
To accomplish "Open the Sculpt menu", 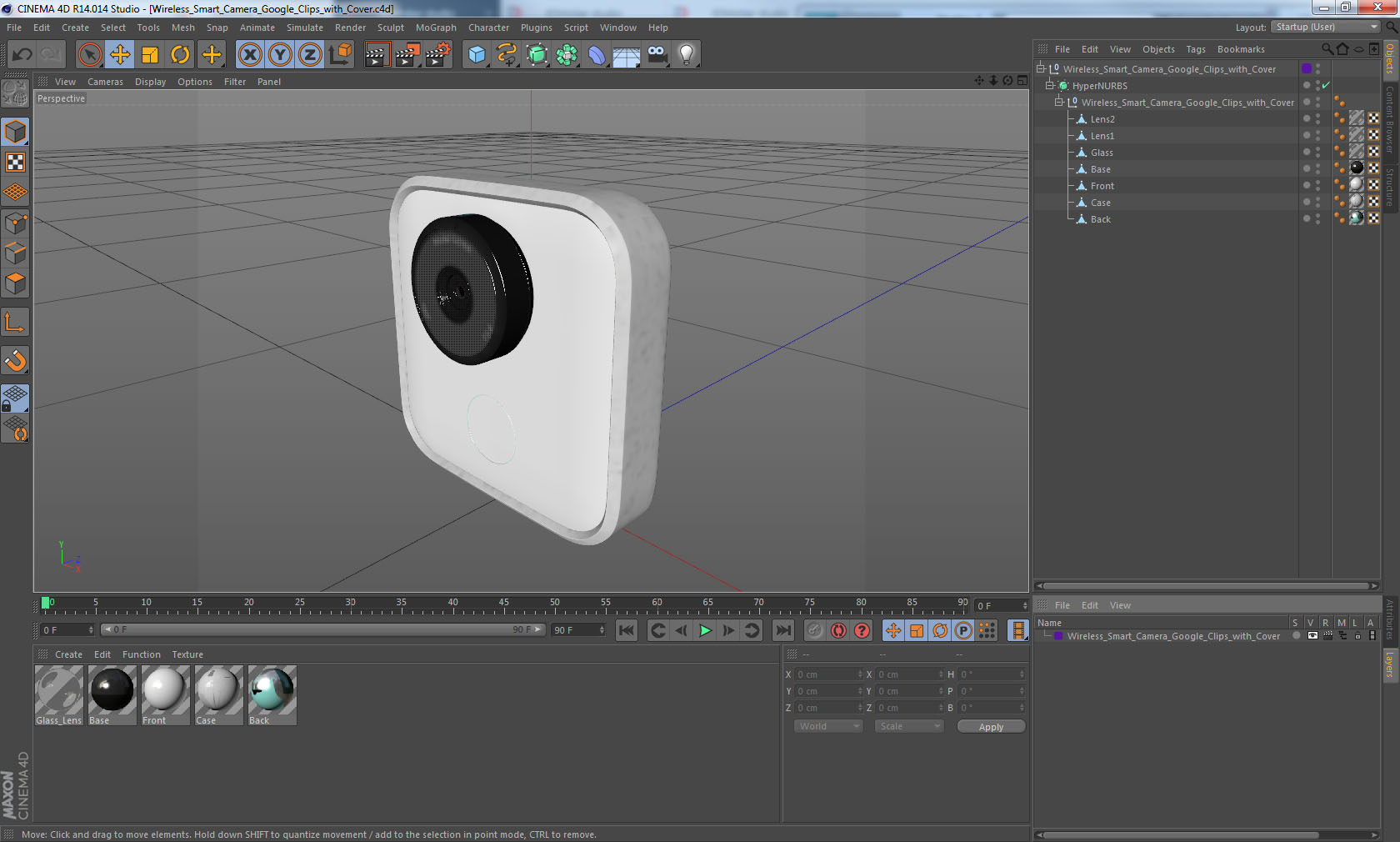I will tap(390, 28).
